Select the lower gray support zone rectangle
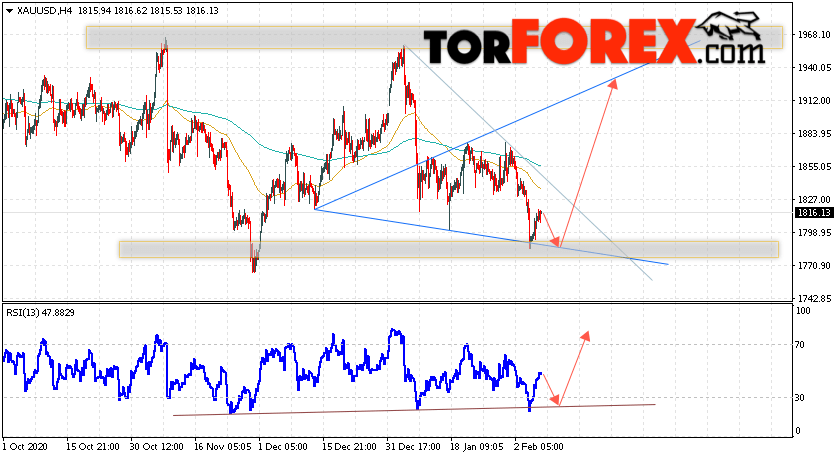The image size is (838, 458). pos(449,250)
